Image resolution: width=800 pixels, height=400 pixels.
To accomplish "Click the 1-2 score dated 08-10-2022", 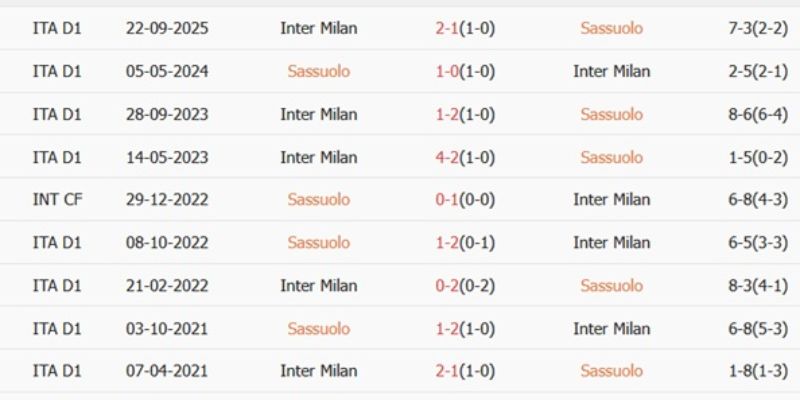I will (x=447, y=243).
